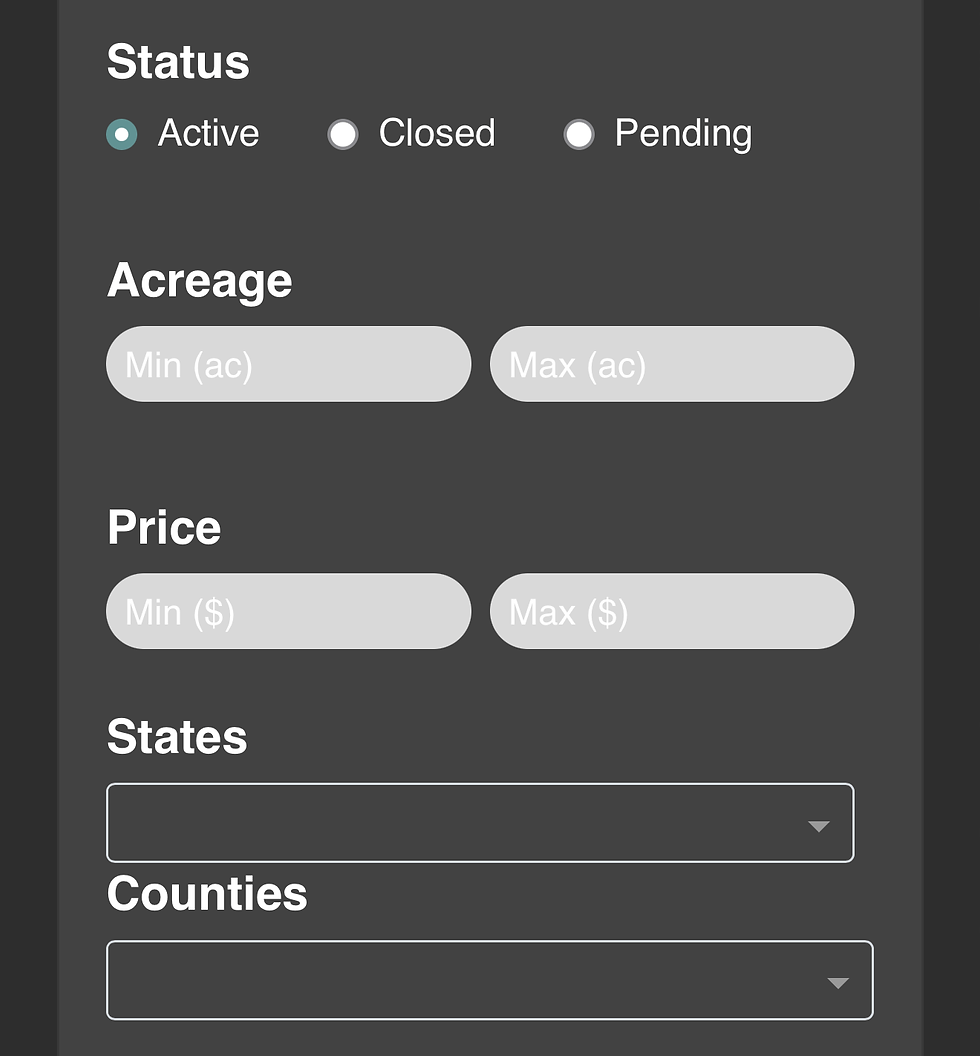Select Pending listing status
The height and width of the screenshot is (1056, 980).
click(580, 134)
